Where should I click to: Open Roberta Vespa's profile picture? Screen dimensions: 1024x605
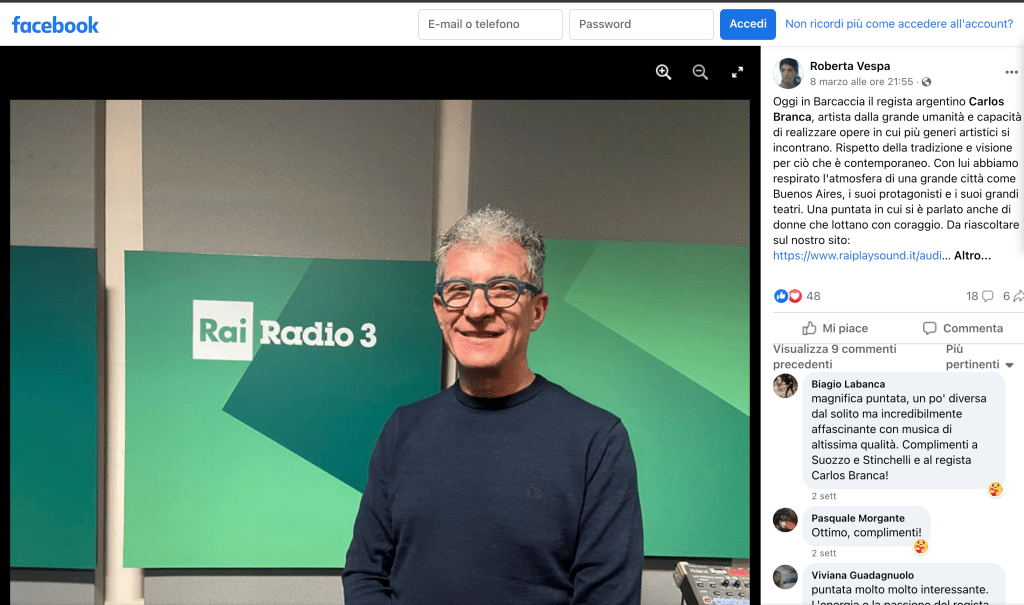(788, 73)
